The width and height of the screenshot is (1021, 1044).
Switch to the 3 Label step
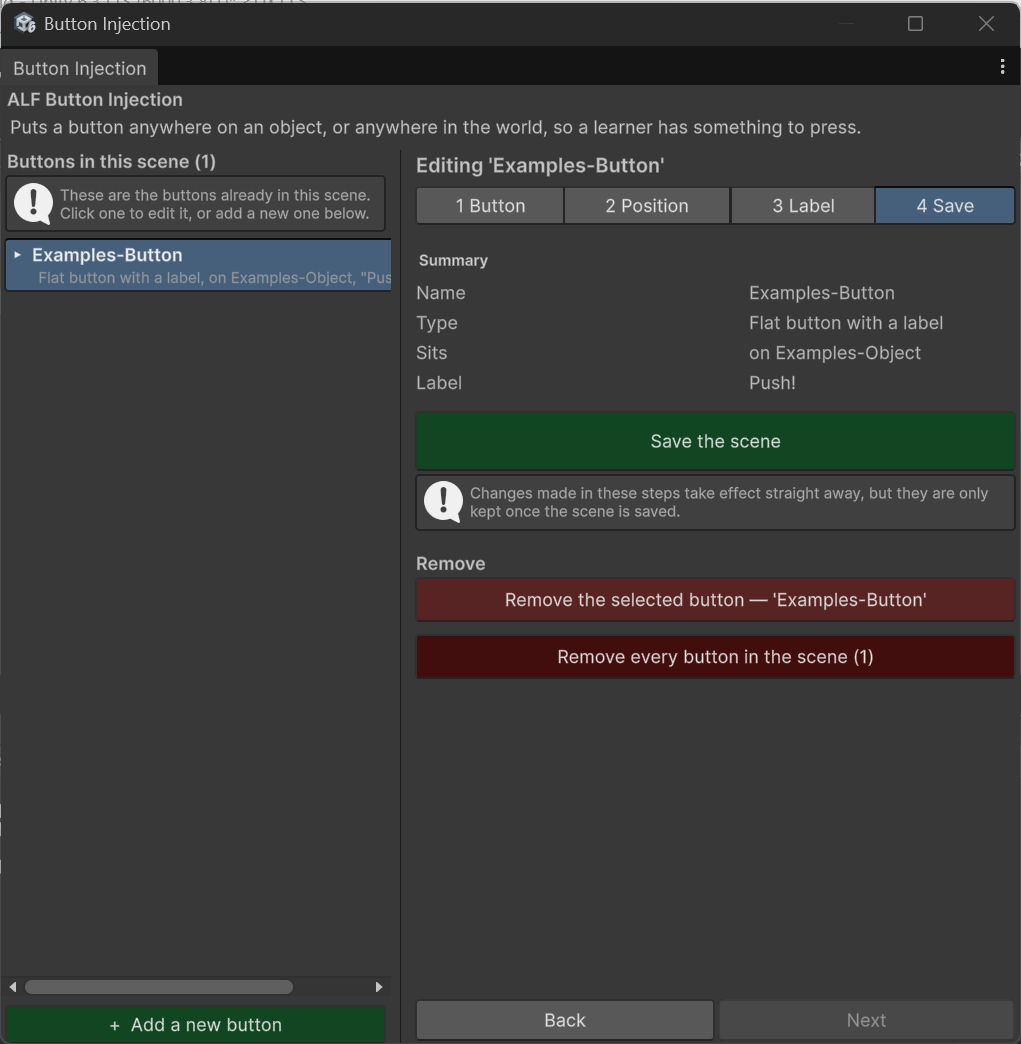pyautogui.click(x=803, y=206)
